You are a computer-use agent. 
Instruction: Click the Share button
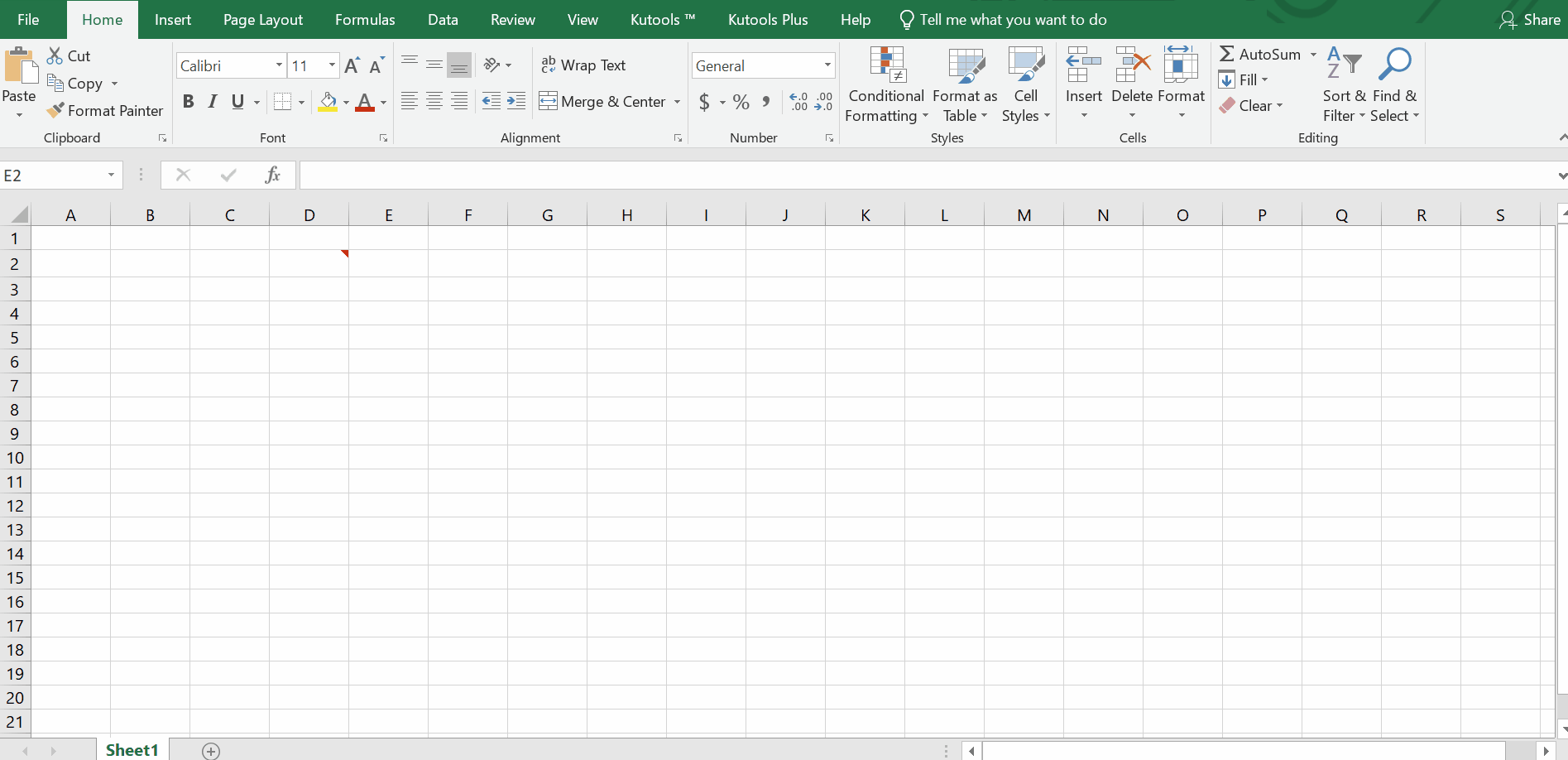click(x=1530, y=20)
